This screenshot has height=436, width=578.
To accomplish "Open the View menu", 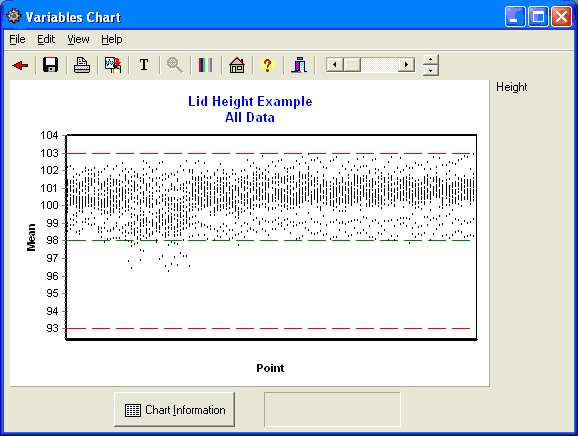I will click(78, 39).
